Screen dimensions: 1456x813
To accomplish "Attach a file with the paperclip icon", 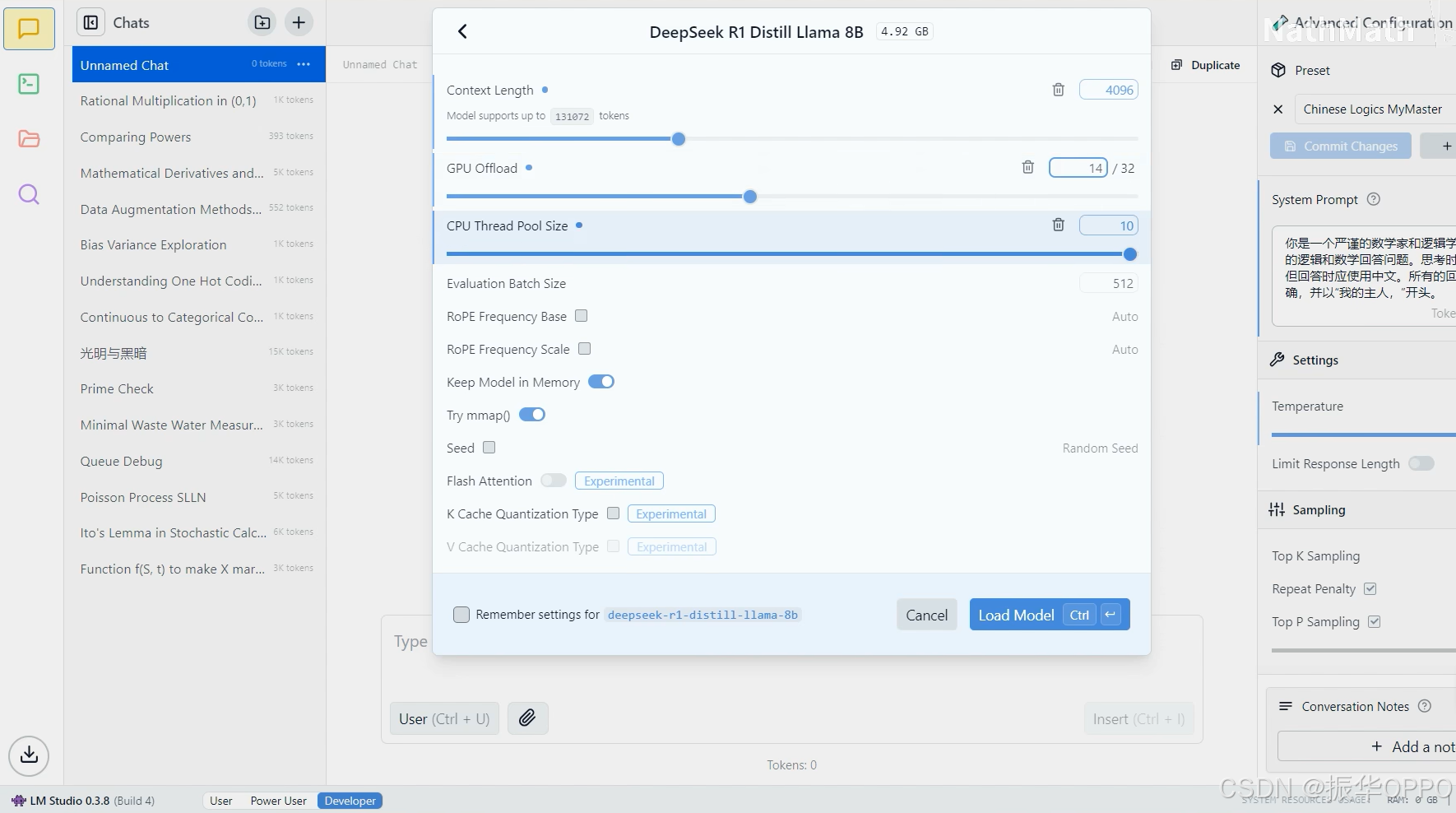I will coord(527,718).
